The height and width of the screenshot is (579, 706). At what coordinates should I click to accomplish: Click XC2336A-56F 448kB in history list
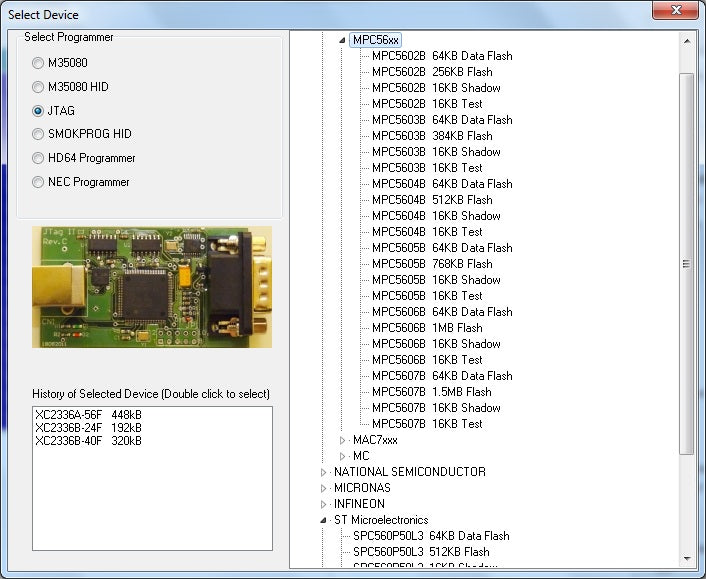coord(88,414)
